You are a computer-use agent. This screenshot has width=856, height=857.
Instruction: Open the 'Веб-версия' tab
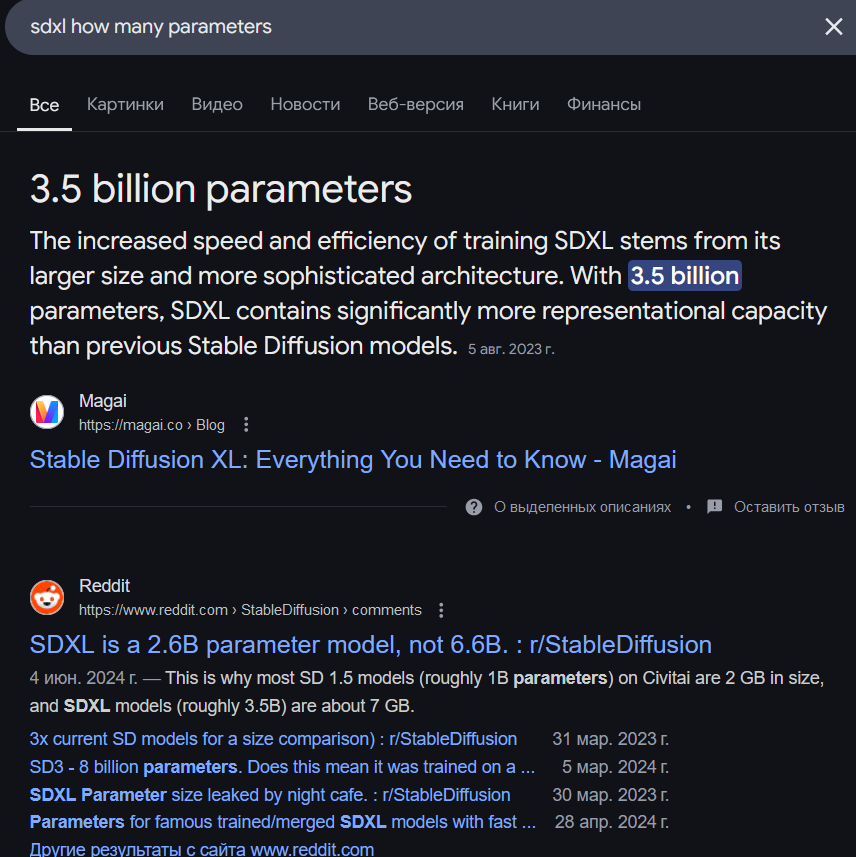coord(415,104)
